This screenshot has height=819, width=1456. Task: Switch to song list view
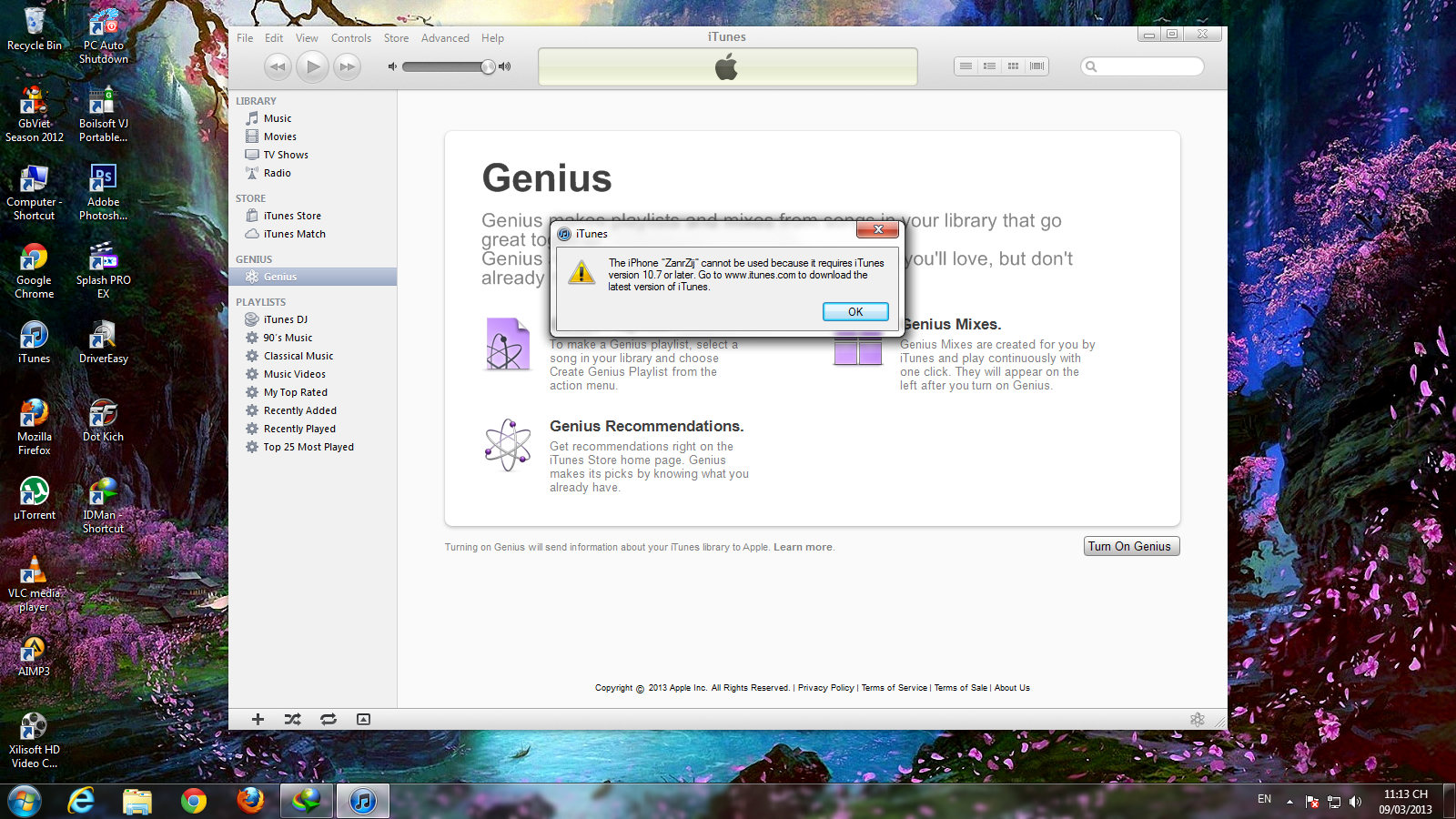tap(966, 66)
